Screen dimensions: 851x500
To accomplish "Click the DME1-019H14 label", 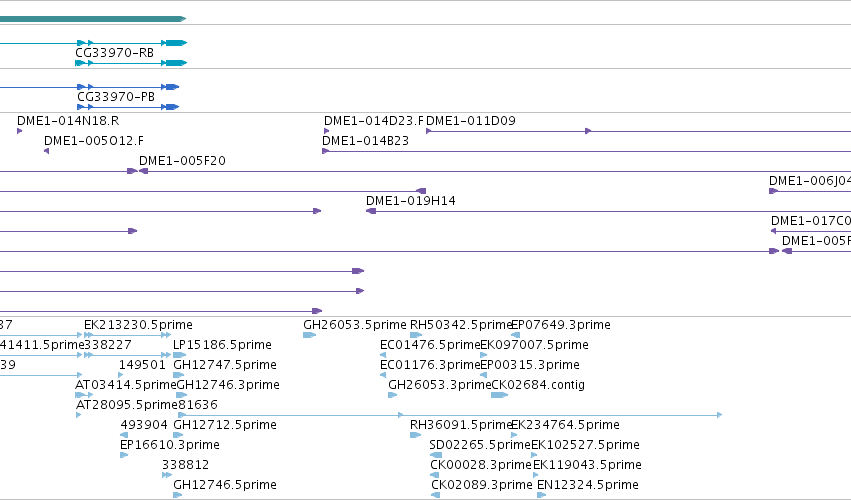I will (411, 201).
